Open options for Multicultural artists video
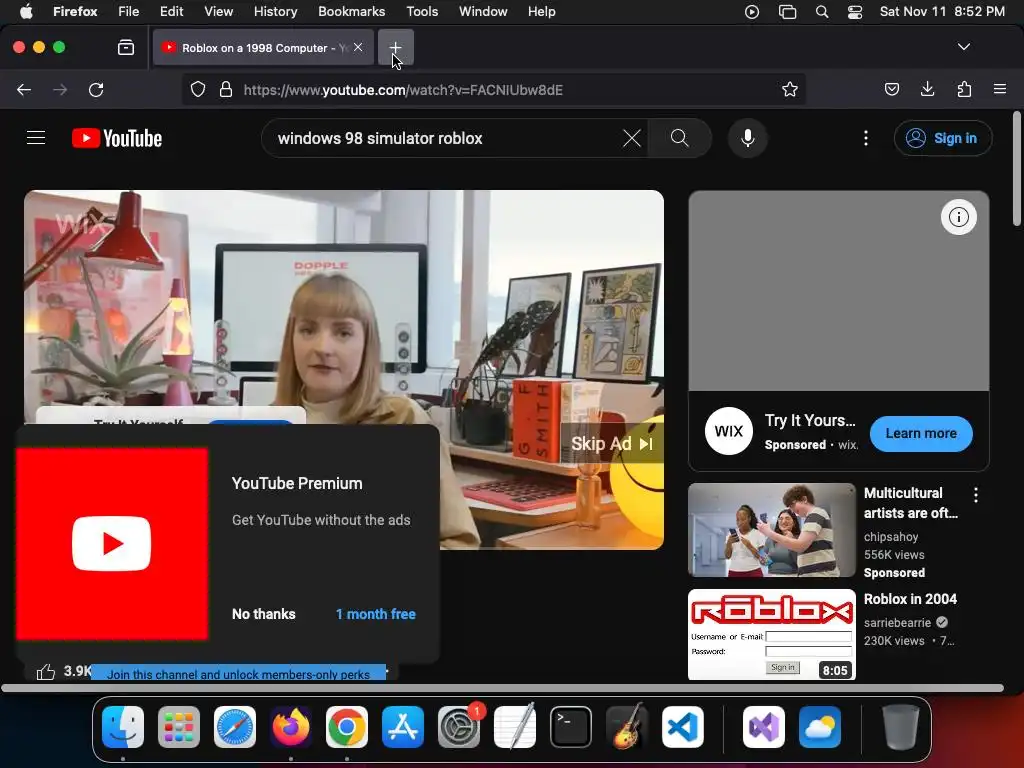This screenshot has width=1024, height=768. 976,495
